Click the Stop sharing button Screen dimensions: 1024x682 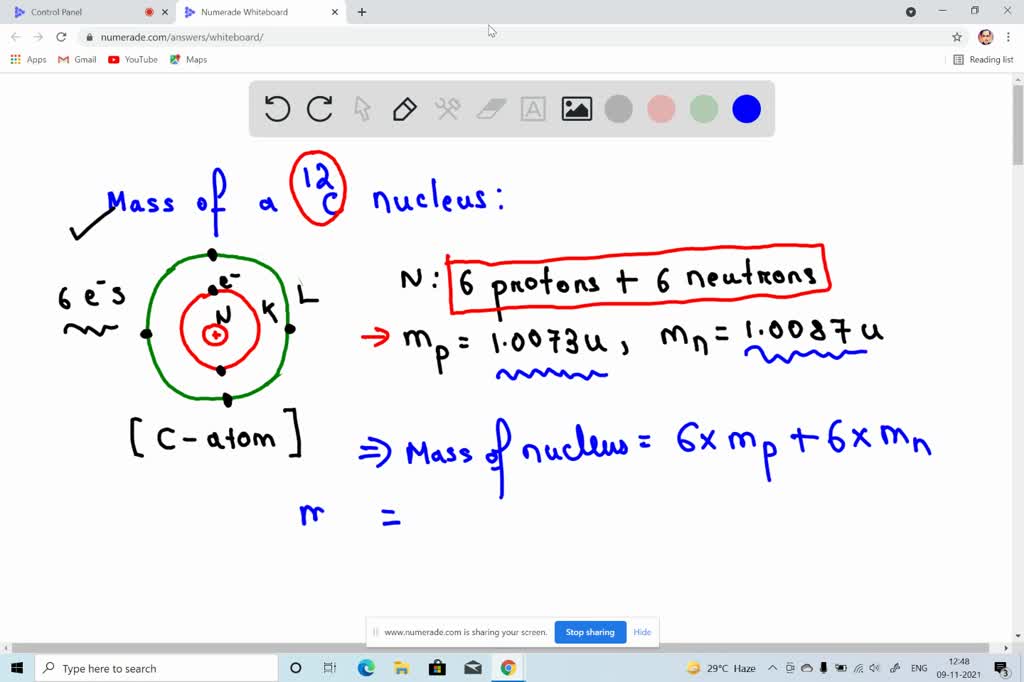589,632
